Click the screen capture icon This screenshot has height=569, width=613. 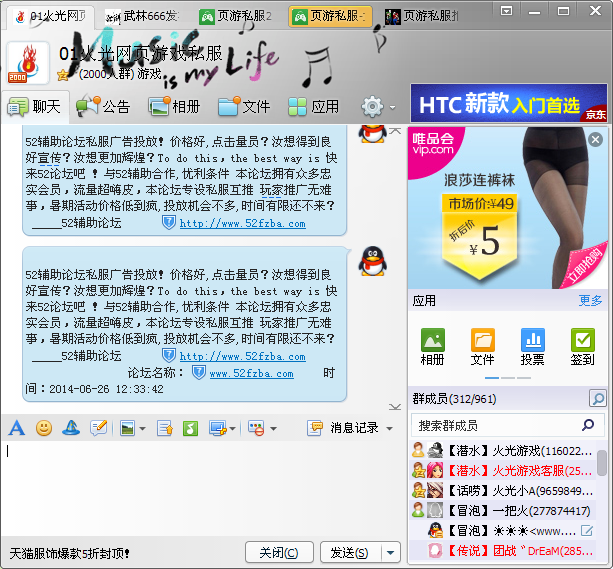click(217, 428)
